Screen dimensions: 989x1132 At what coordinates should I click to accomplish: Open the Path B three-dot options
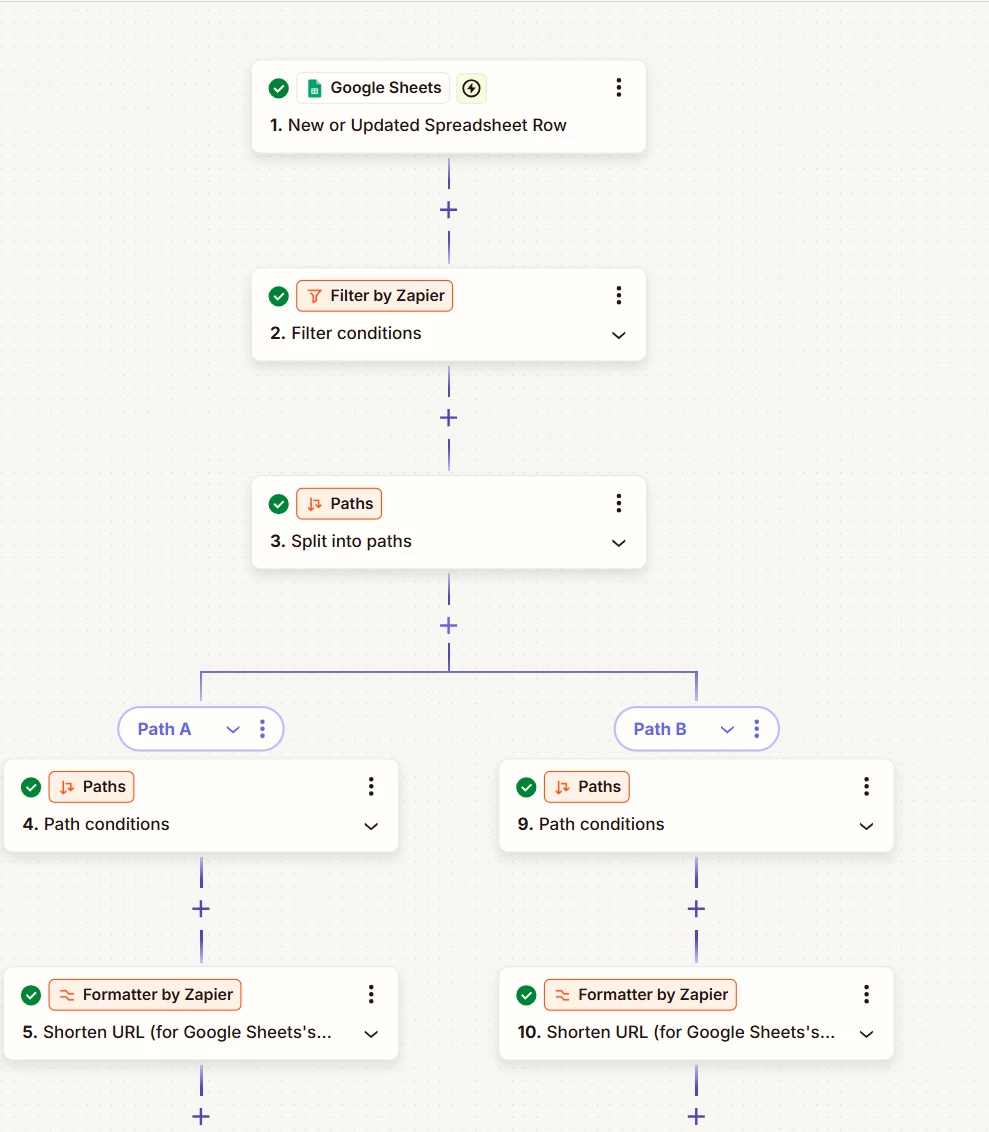(x=757, y=729)
